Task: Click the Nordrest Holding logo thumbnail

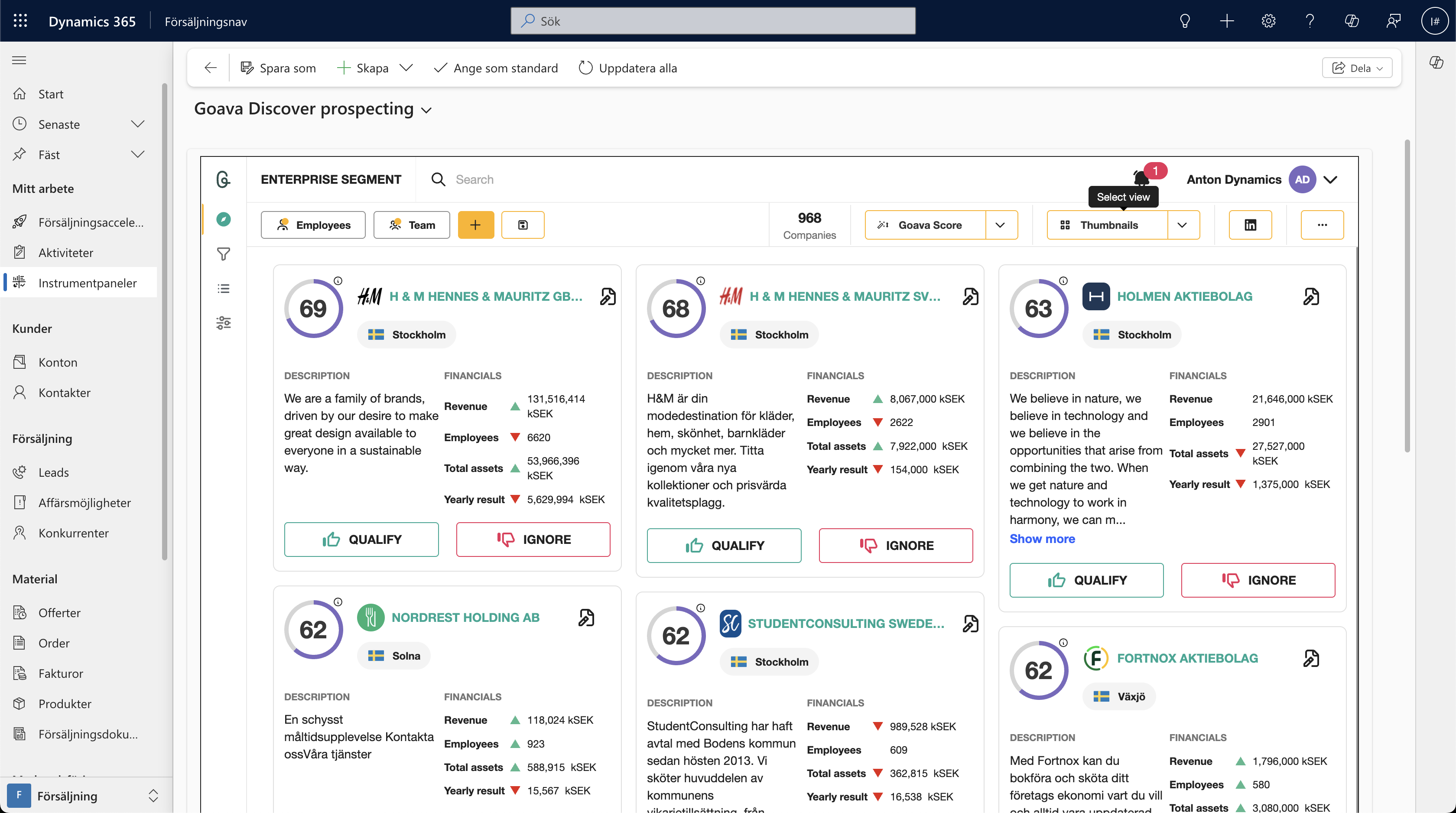Action: point(371,618)
